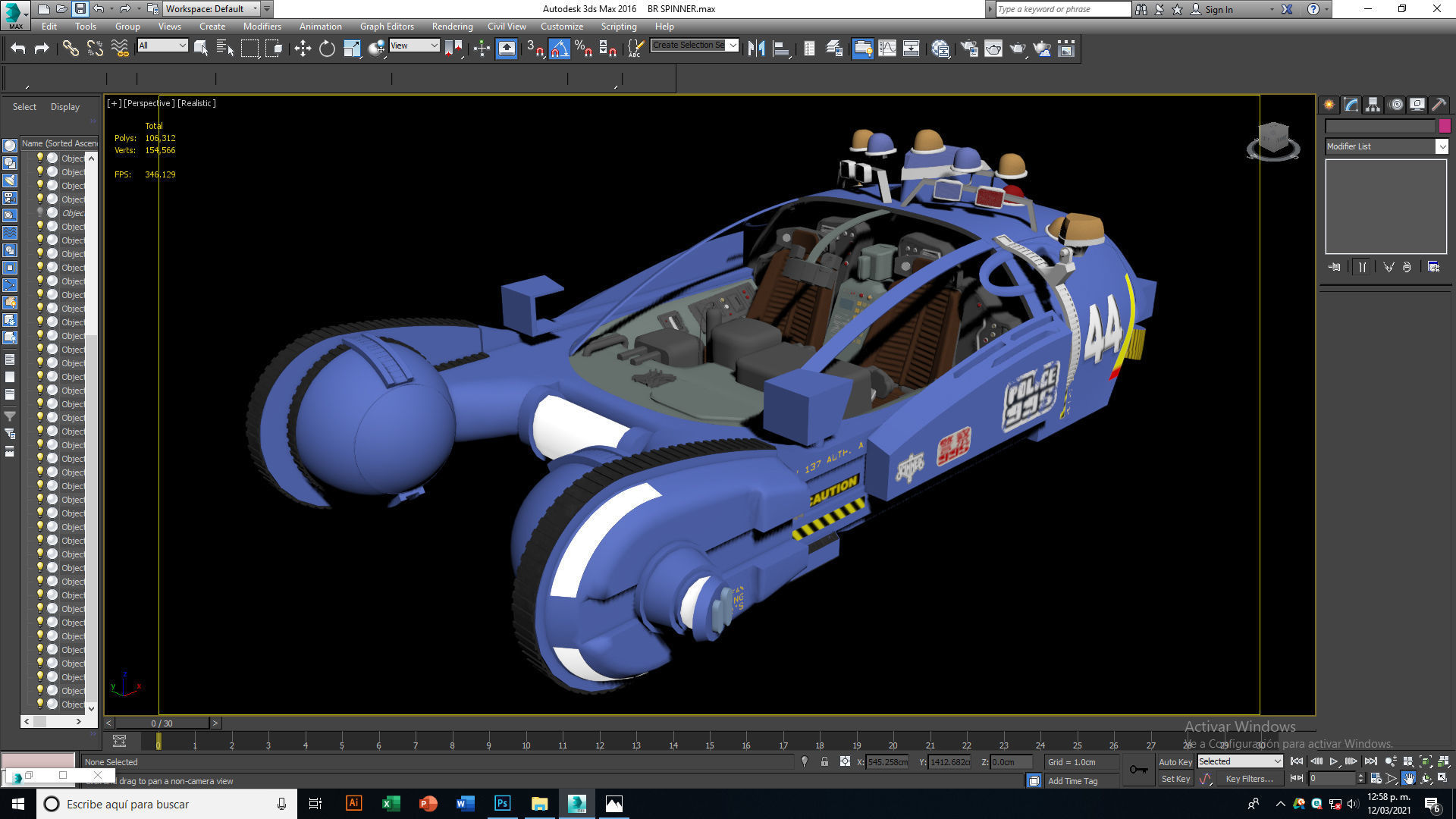Click the Maximize Viewport Toggle
Viewport: 1456px width, 819px height.
(1442, 778)
